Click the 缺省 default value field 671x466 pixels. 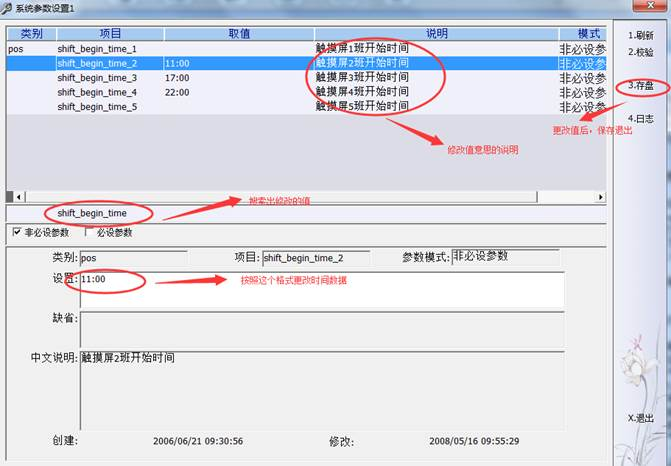pyautogui.click(x=320, y=329)
